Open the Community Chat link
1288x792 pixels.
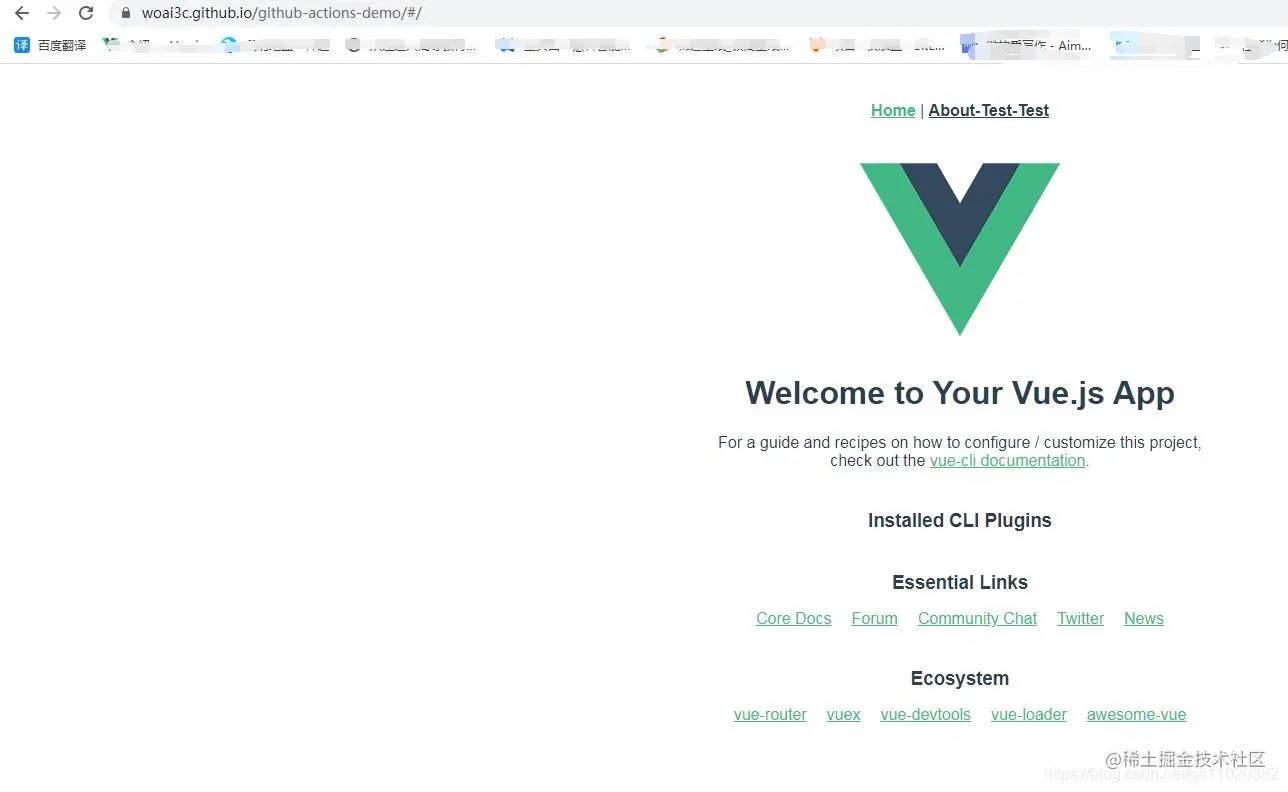[x=977, y=618]
